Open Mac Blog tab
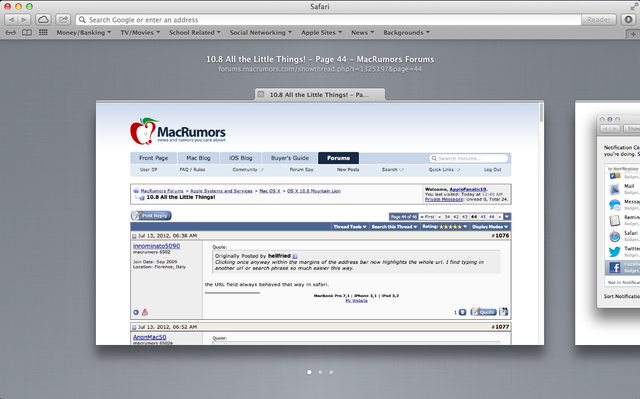Image resolution: width=640 pixels, height=399 pixels. (x=198, y=158)
